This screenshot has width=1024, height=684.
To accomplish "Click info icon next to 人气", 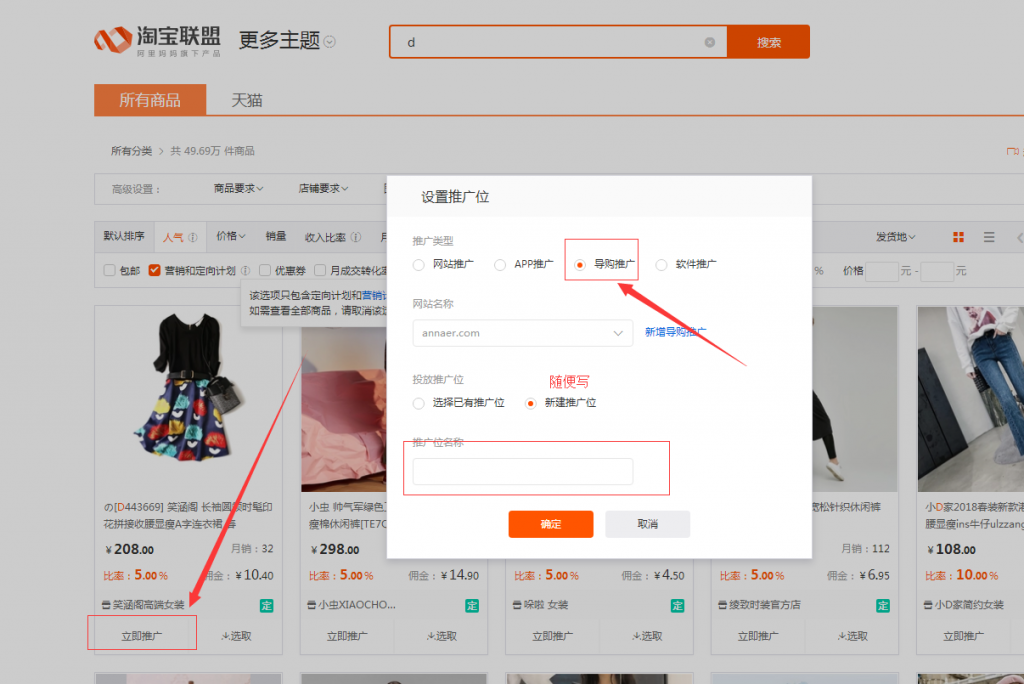I will click(193, 238).
